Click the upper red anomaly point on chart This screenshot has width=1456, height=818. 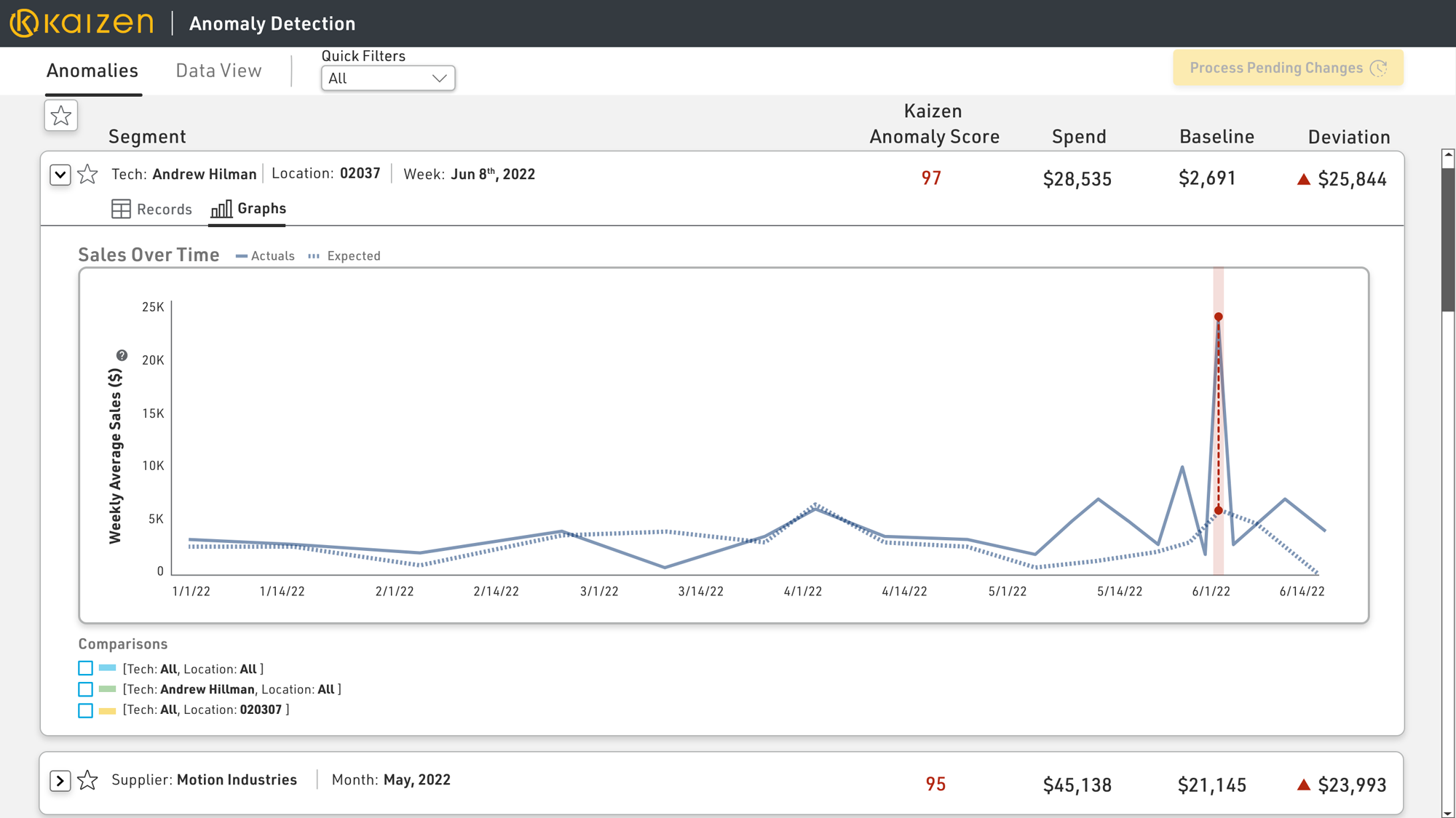[1218, 317]
